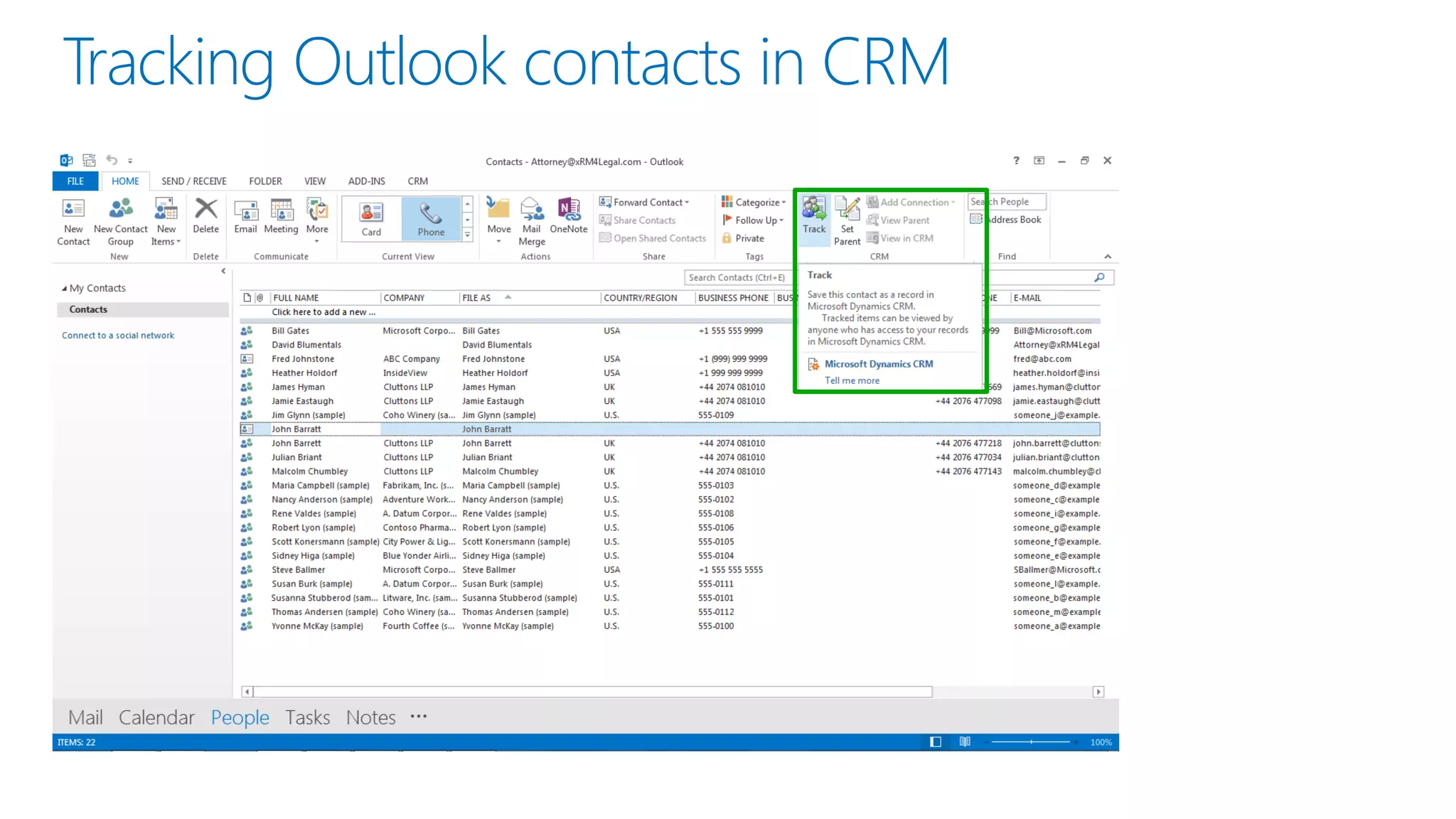Image resolution: width=1456 pixels, height=819 pixels.
Task: Switch to Reading view in status bar
Action: point(965,742)
